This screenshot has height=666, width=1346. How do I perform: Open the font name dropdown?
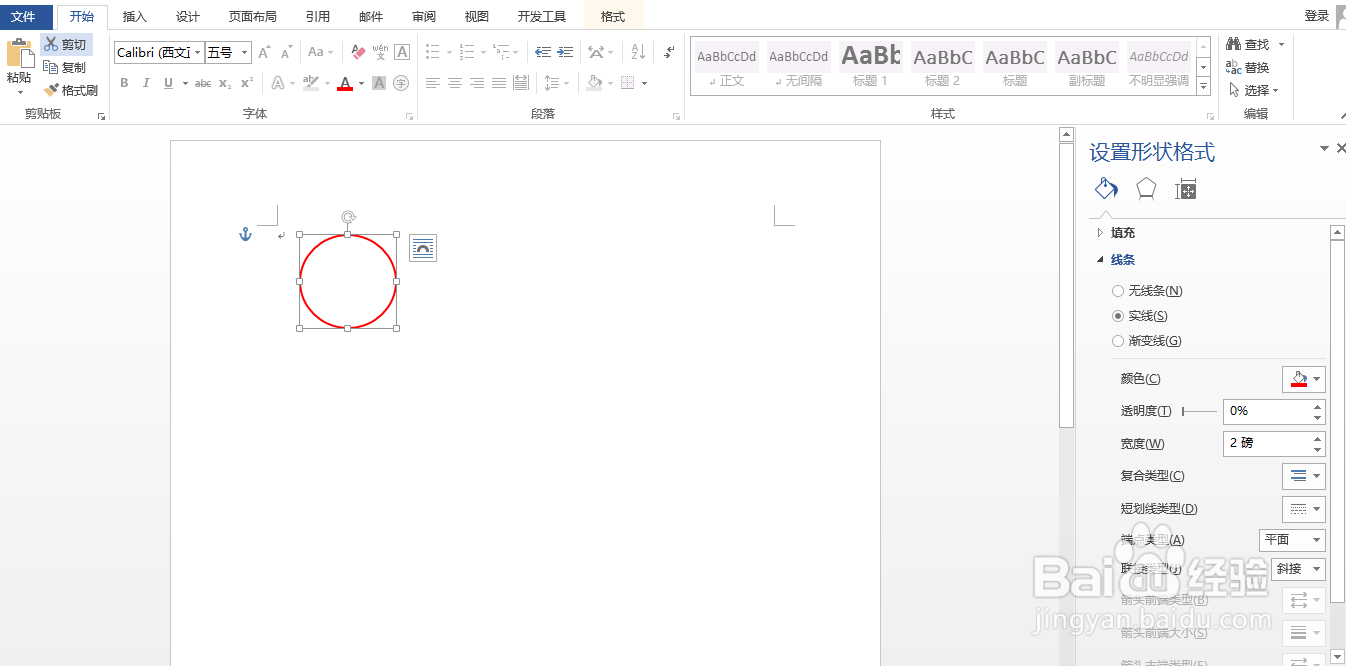198,52
